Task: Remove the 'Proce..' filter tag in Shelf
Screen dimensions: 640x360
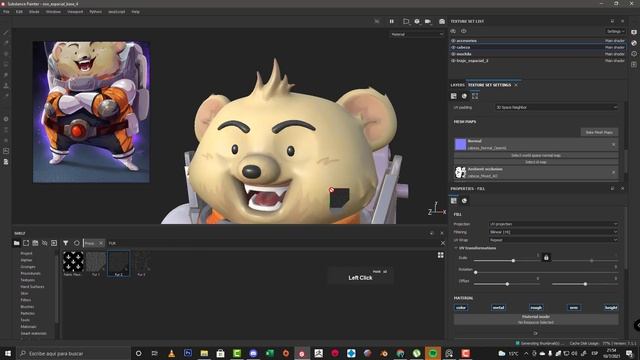Action: (101, 243)
